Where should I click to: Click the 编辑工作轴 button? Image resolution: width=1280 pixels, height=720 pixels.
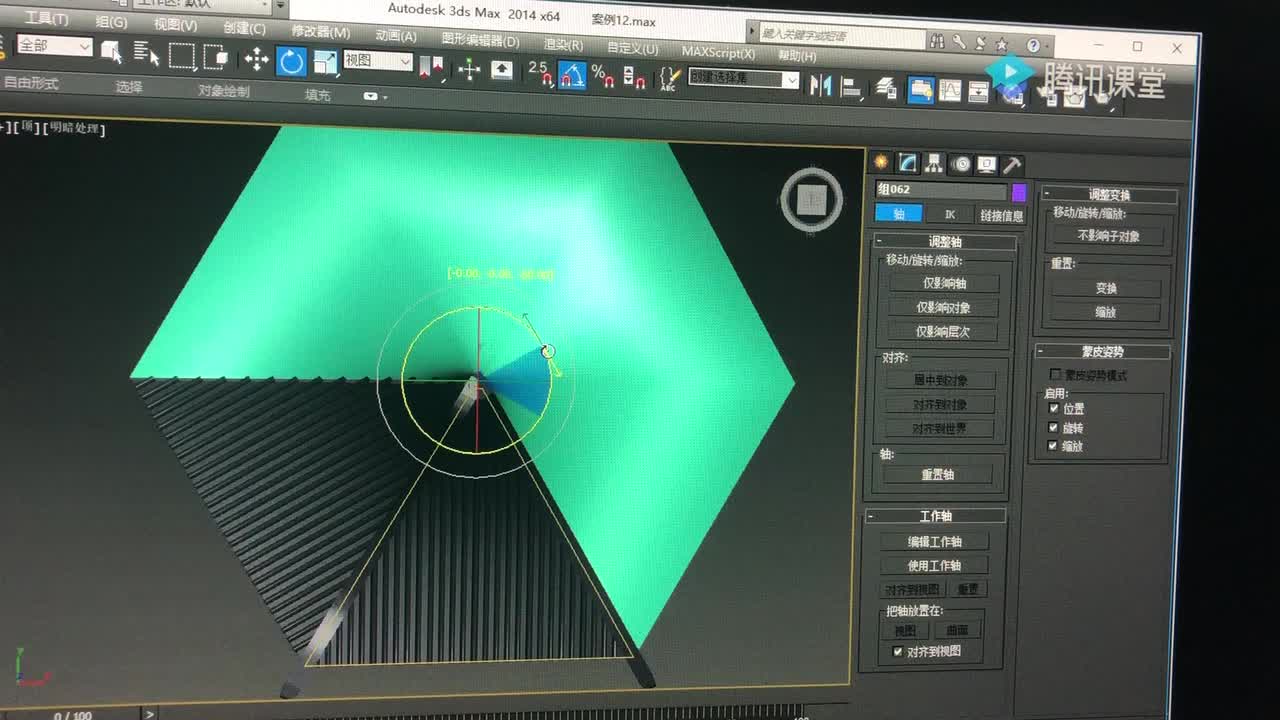[934, 541]
